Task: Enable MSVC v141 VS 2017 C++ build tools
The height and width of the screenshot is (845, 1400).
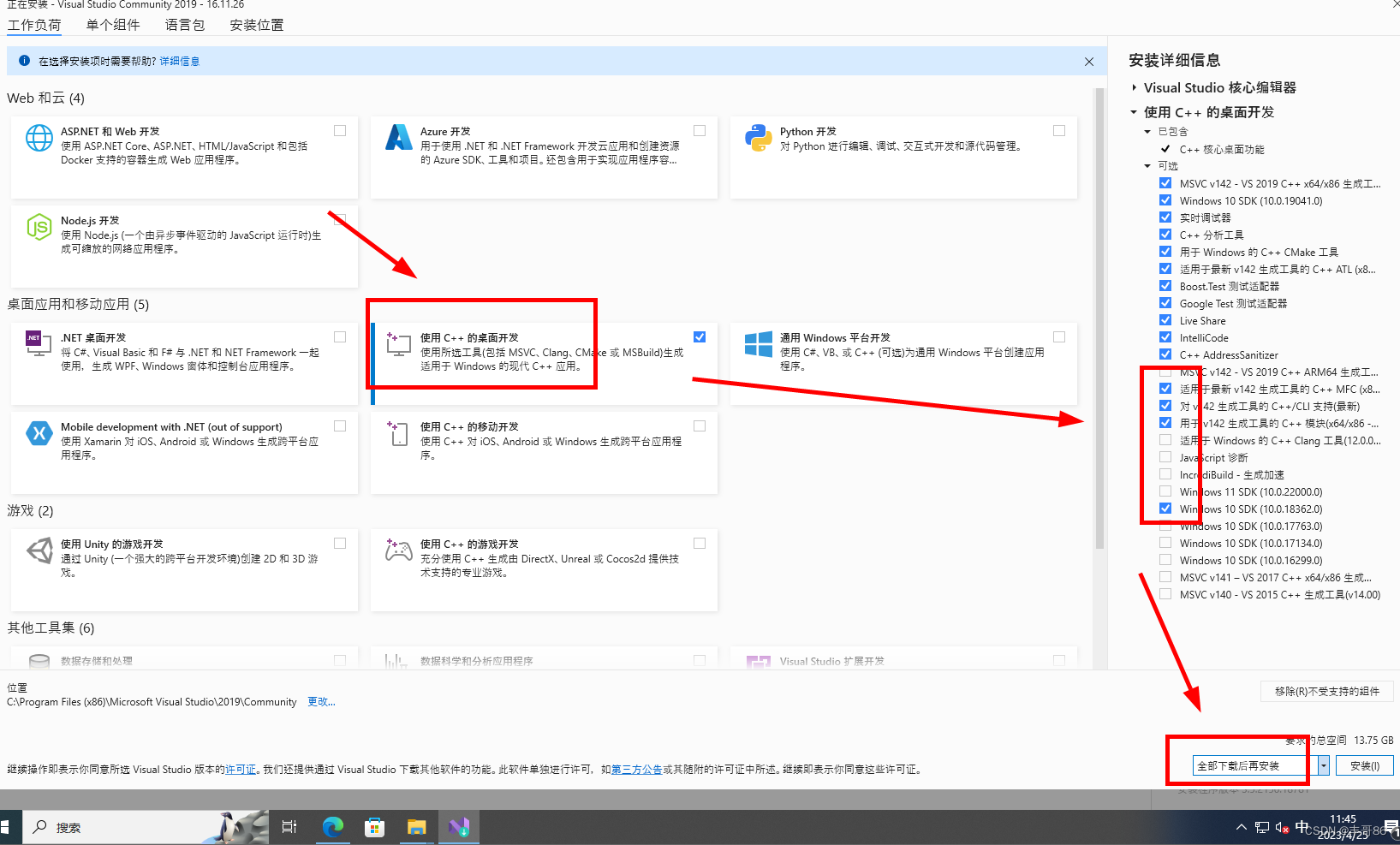Action: pyautogui.click(x=1165, y=577)
